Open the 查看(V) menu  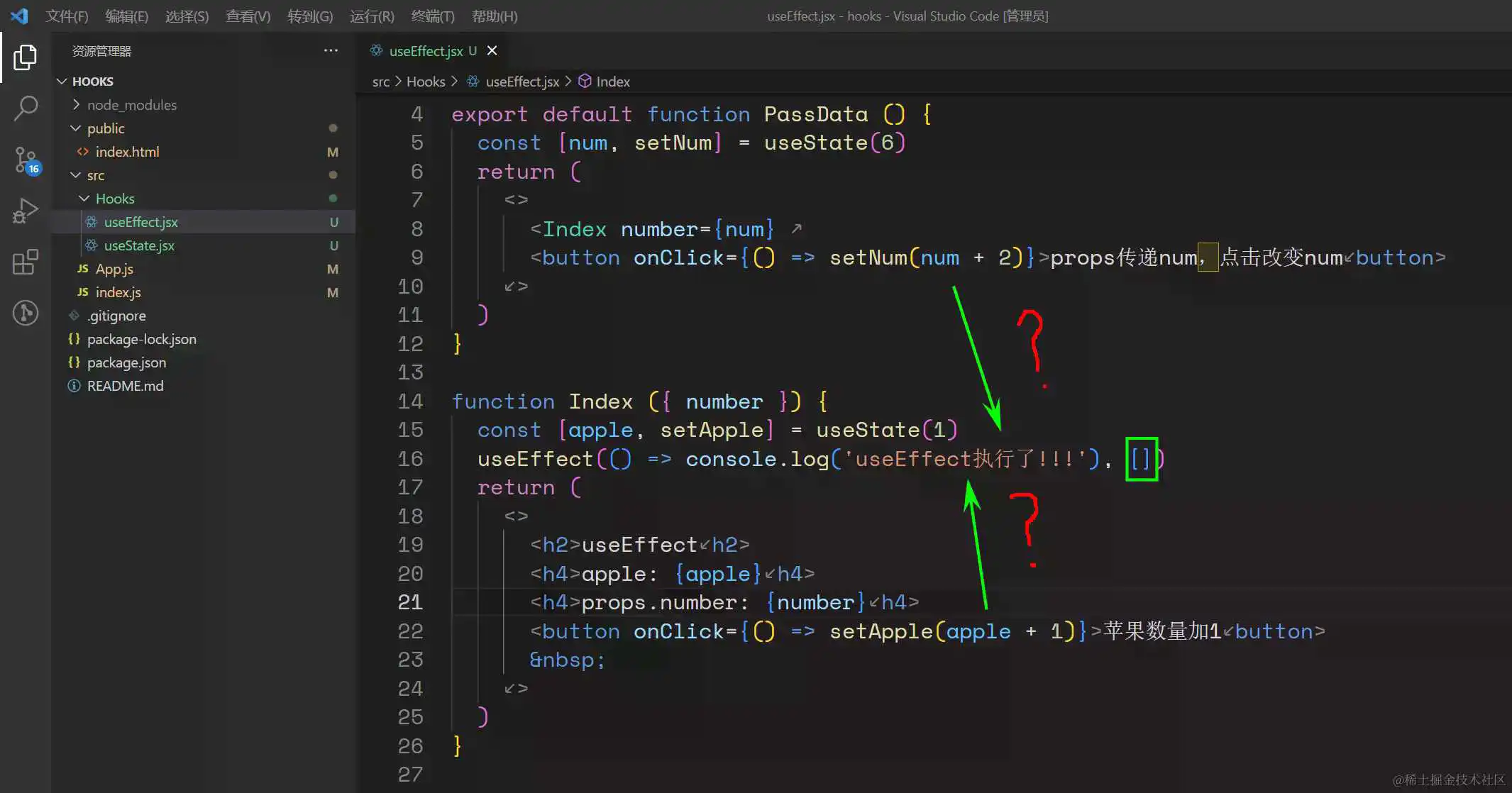[x=248, y=16]
